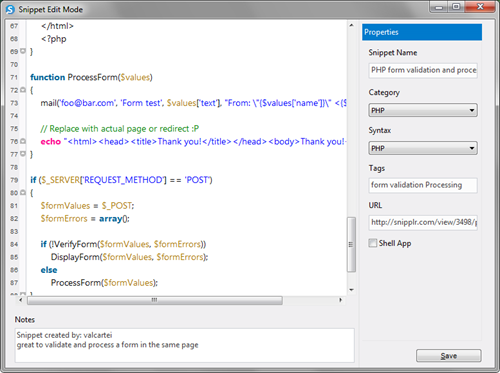This screenshot has height=373, width=500.
Task: Click the horizontal scrollbar thumb
Action: tap(155, 300)
